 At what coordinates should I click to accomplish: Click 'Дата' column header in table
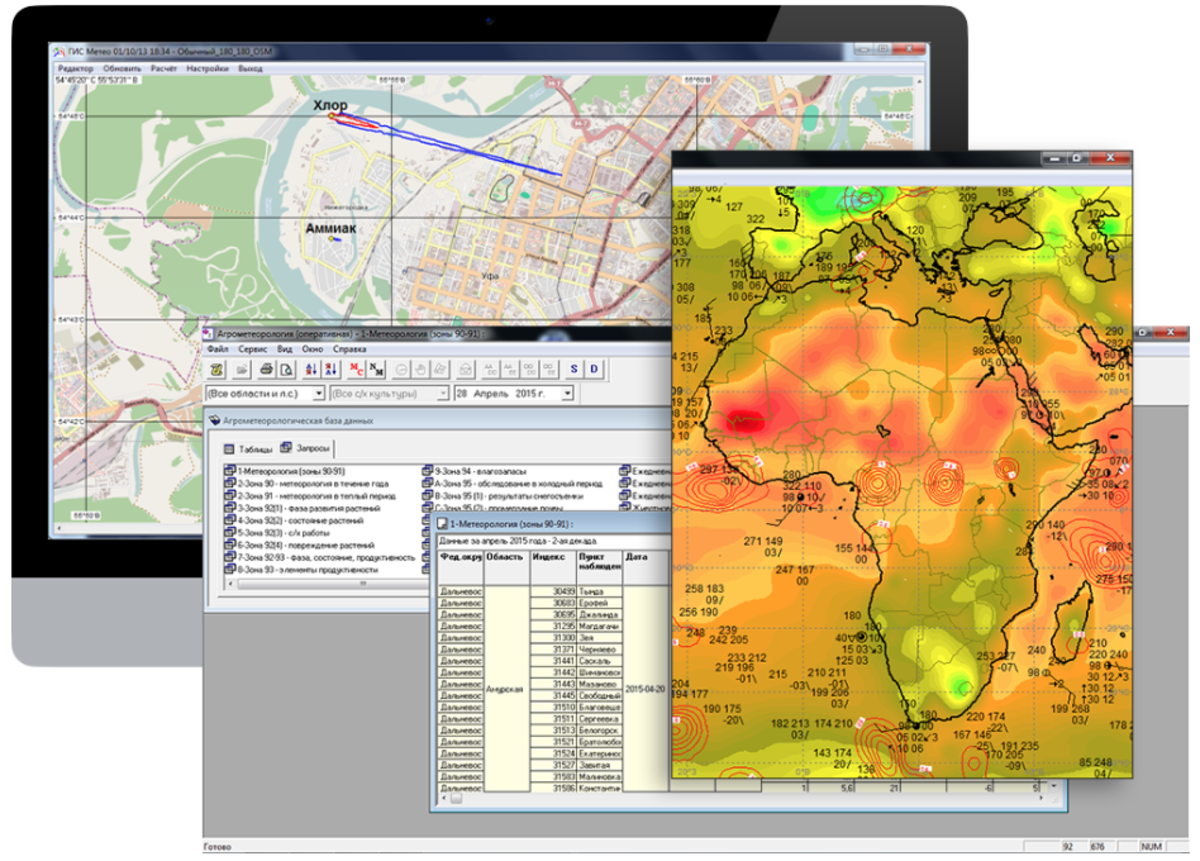tap(645, 567)
